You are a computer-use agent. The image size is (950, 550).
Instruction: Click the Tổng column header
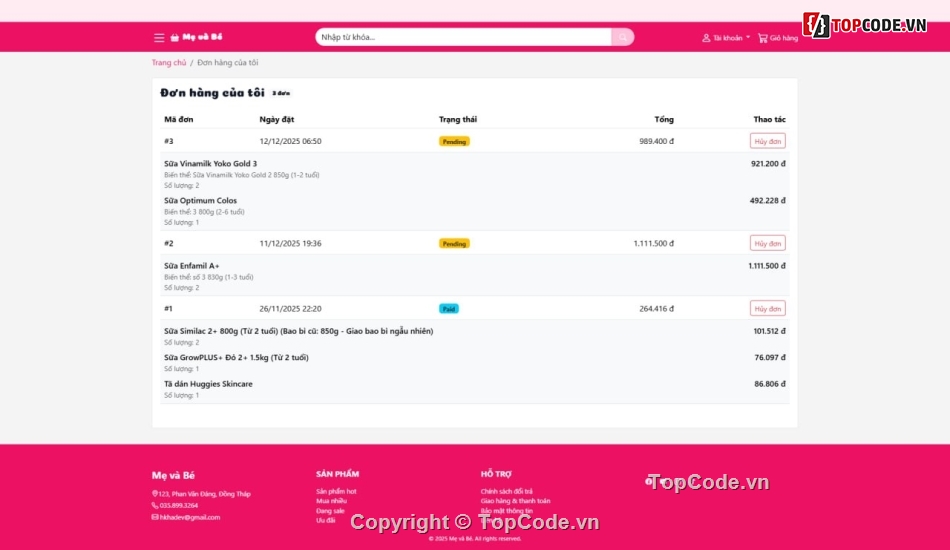[x=664, y=119]
